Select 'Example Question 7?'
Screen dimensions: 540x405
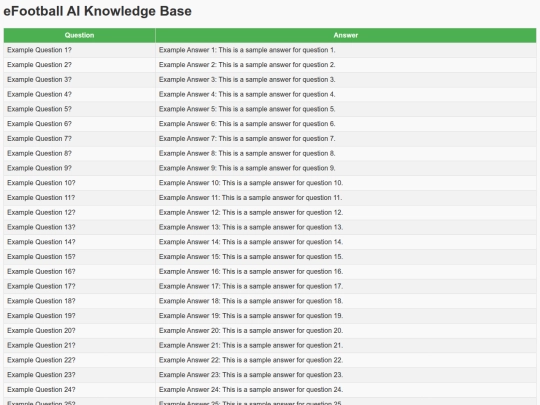coord(80,139)
